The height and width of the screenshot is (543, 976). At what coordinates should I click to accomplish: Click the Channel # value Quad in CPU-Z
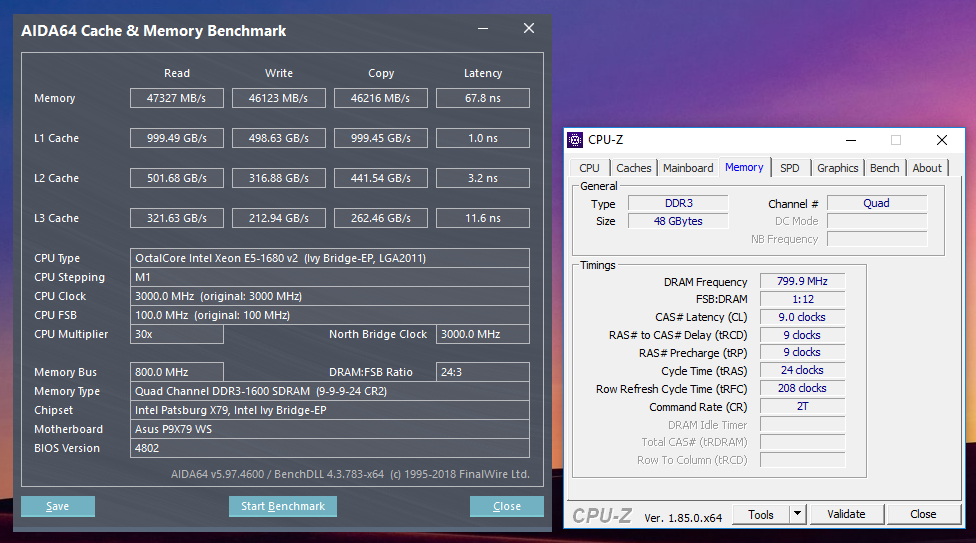click(876, 203)
